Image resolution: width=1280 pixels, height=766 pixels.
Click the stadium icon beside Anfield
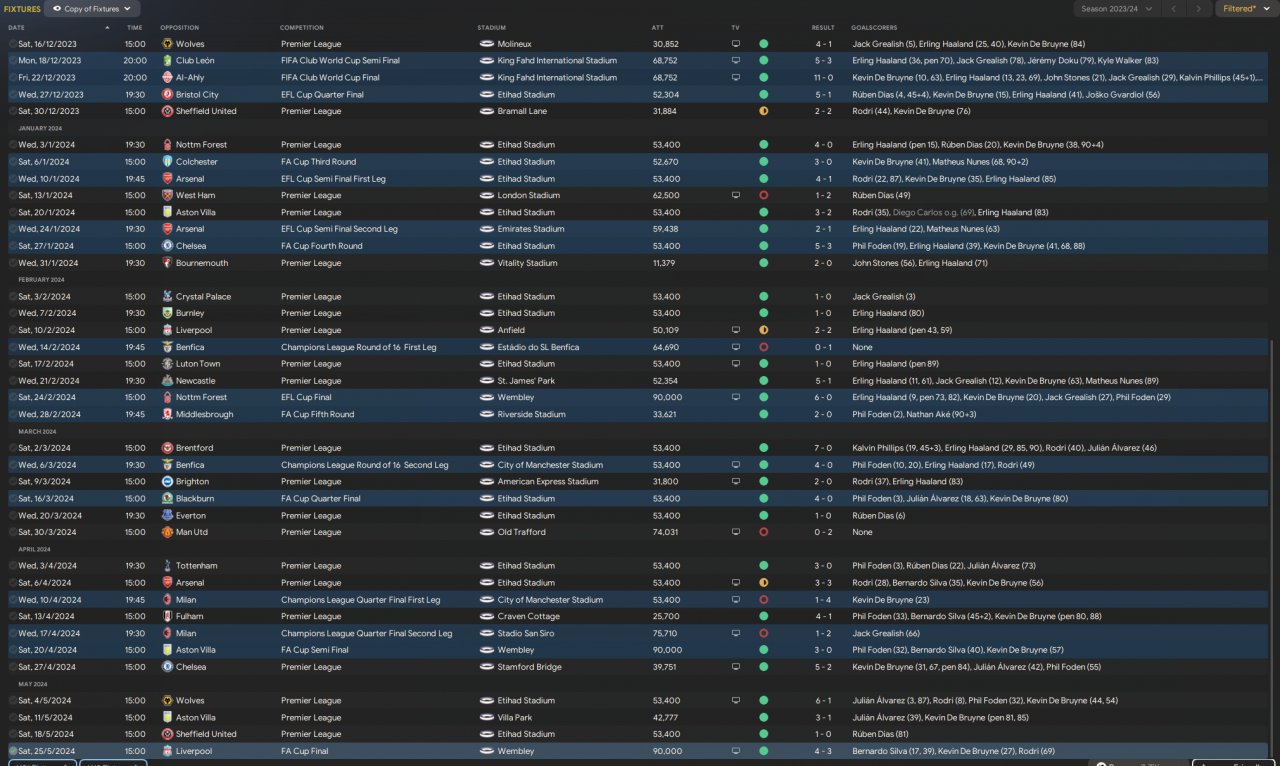[487, 330]
